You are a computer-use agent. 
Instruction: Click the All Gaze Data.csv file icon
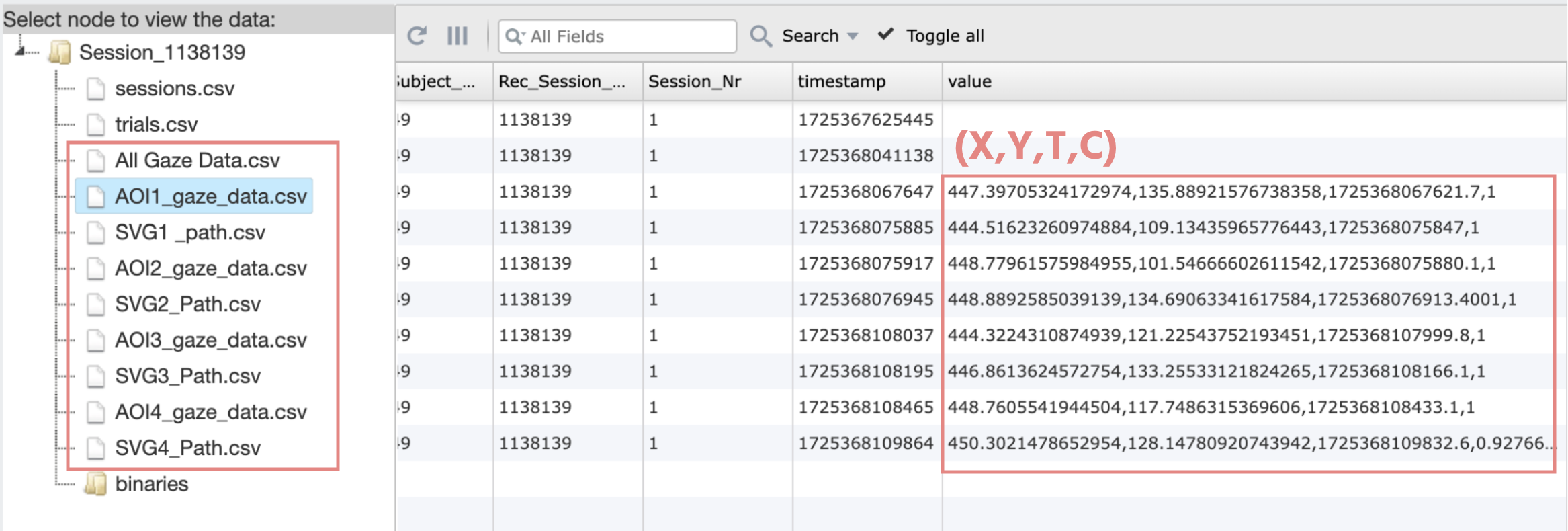click(x=96, y=161)
